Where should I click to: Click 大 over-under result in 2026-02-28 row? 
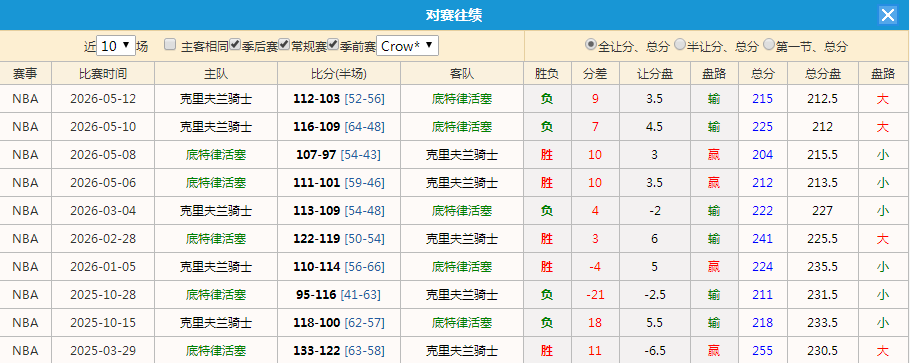point(883,239)
